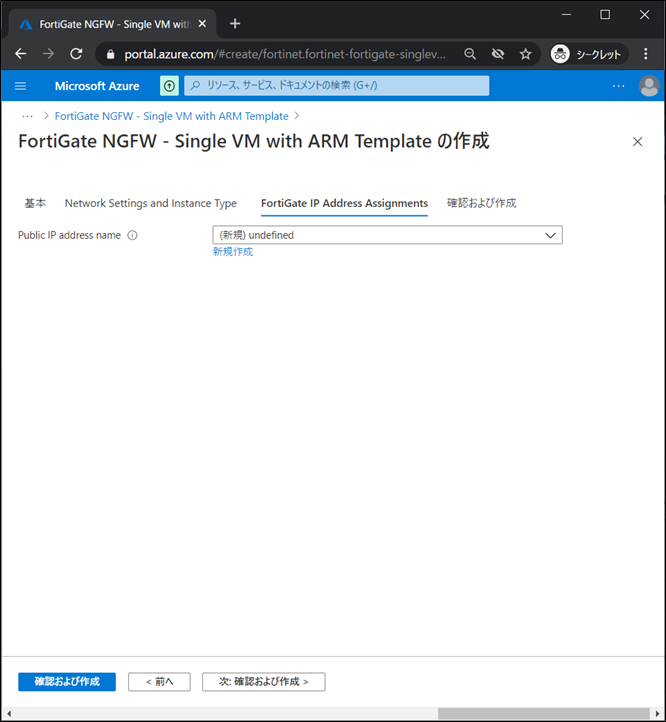Click the horizontal scrollbar thumb
Viewport: 666px width, 722px height.
pos(543,713)
